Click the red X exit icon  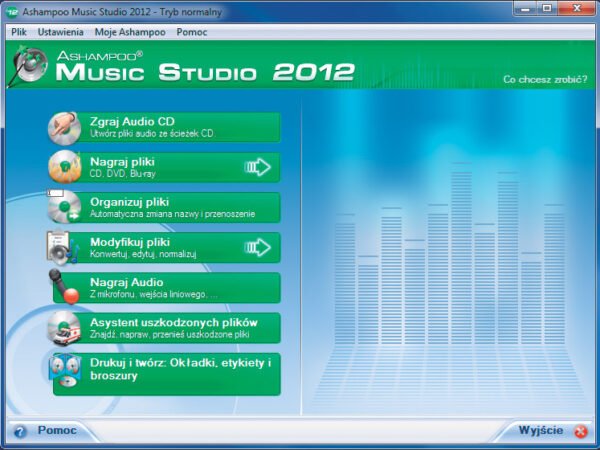click(581, 432)
